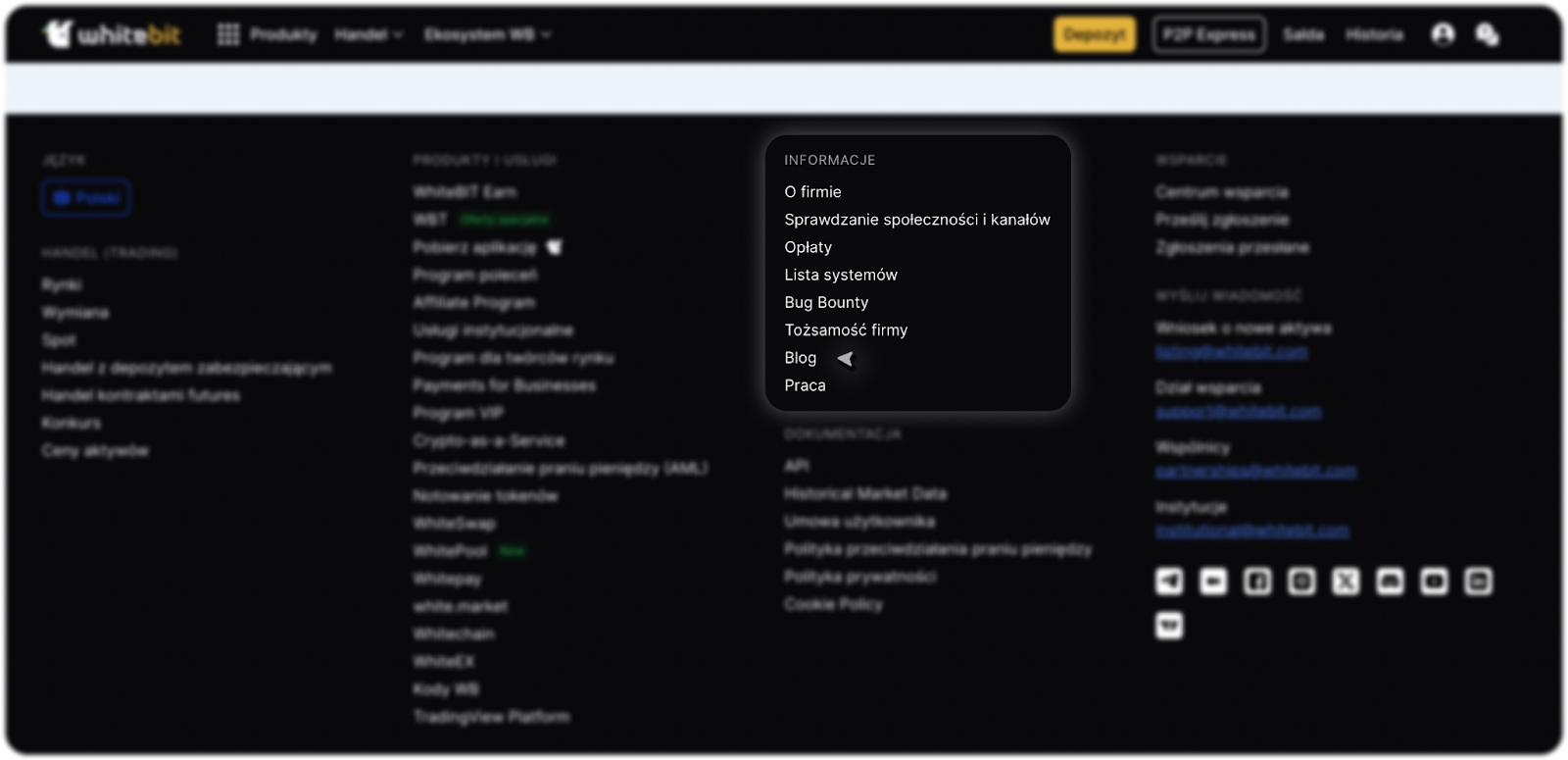This screenshot has height=760, width=1568.
Task: Open the LinkedIn social icon
Action: [x=1478, y=582]
